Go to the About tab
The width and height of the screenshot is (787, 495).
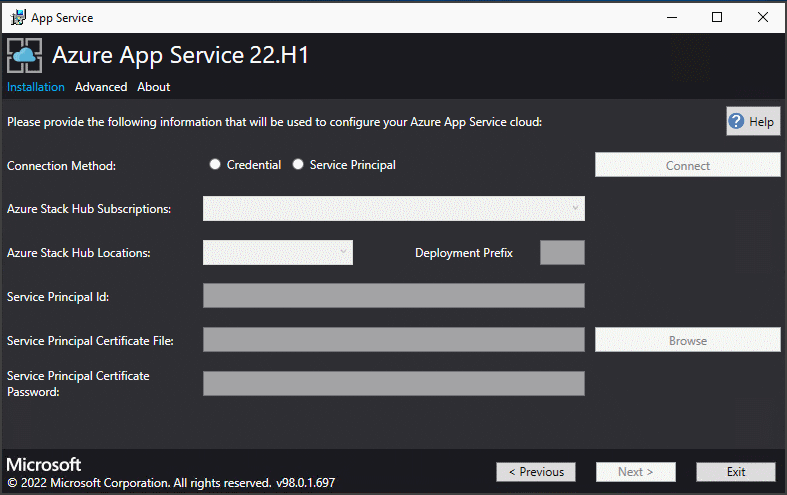point(154,87)
